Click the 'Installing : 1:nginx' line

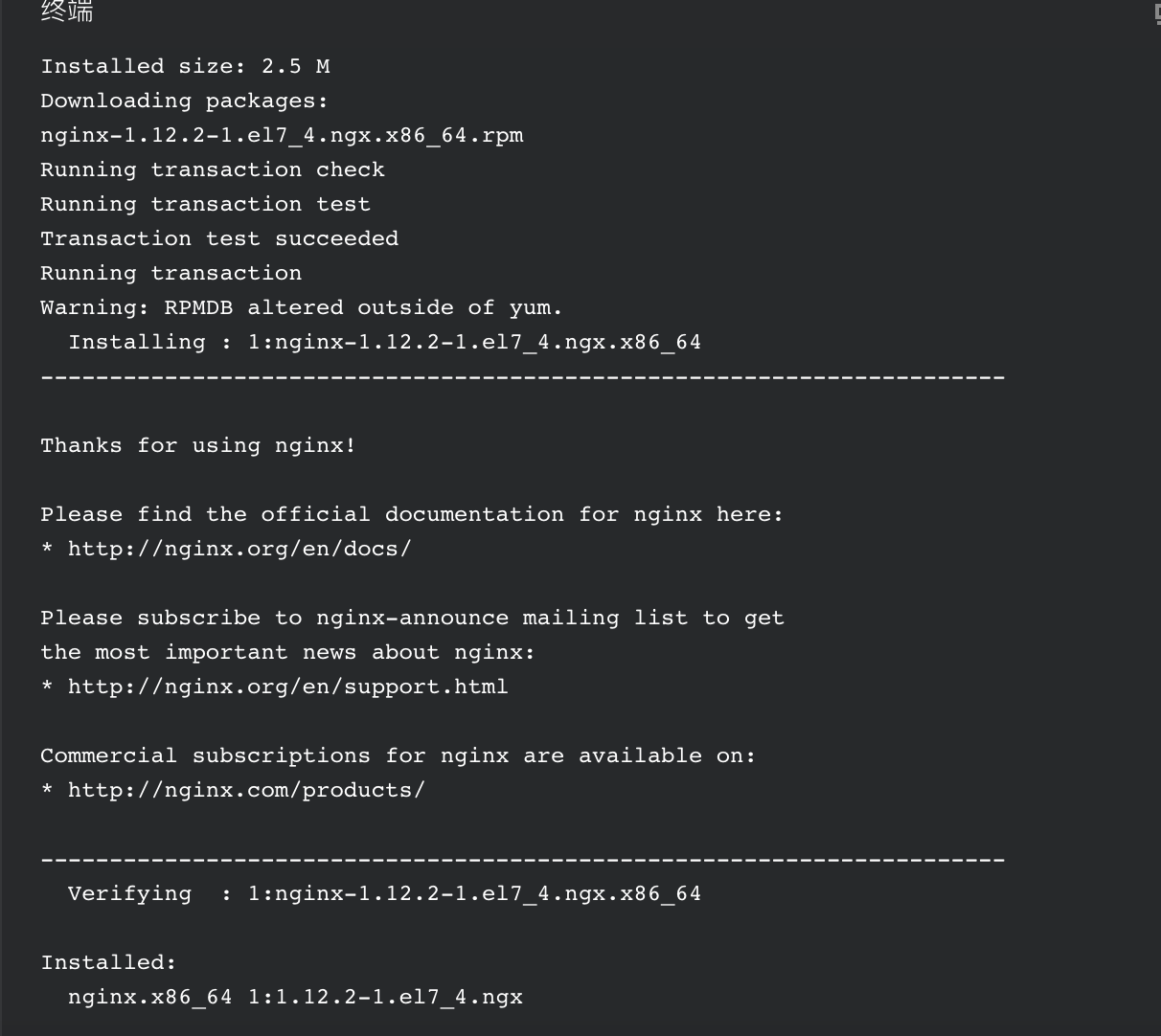384,342
